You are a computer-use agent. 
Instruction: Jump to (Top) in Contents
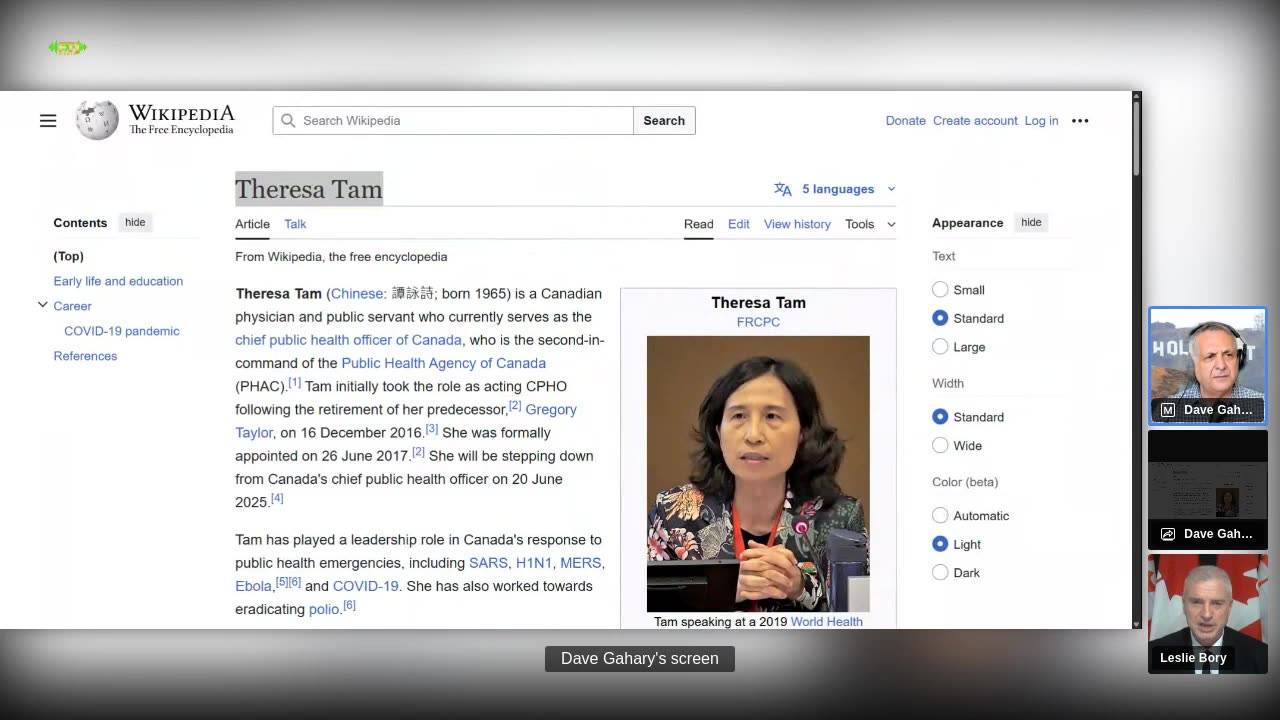[68, 256]
